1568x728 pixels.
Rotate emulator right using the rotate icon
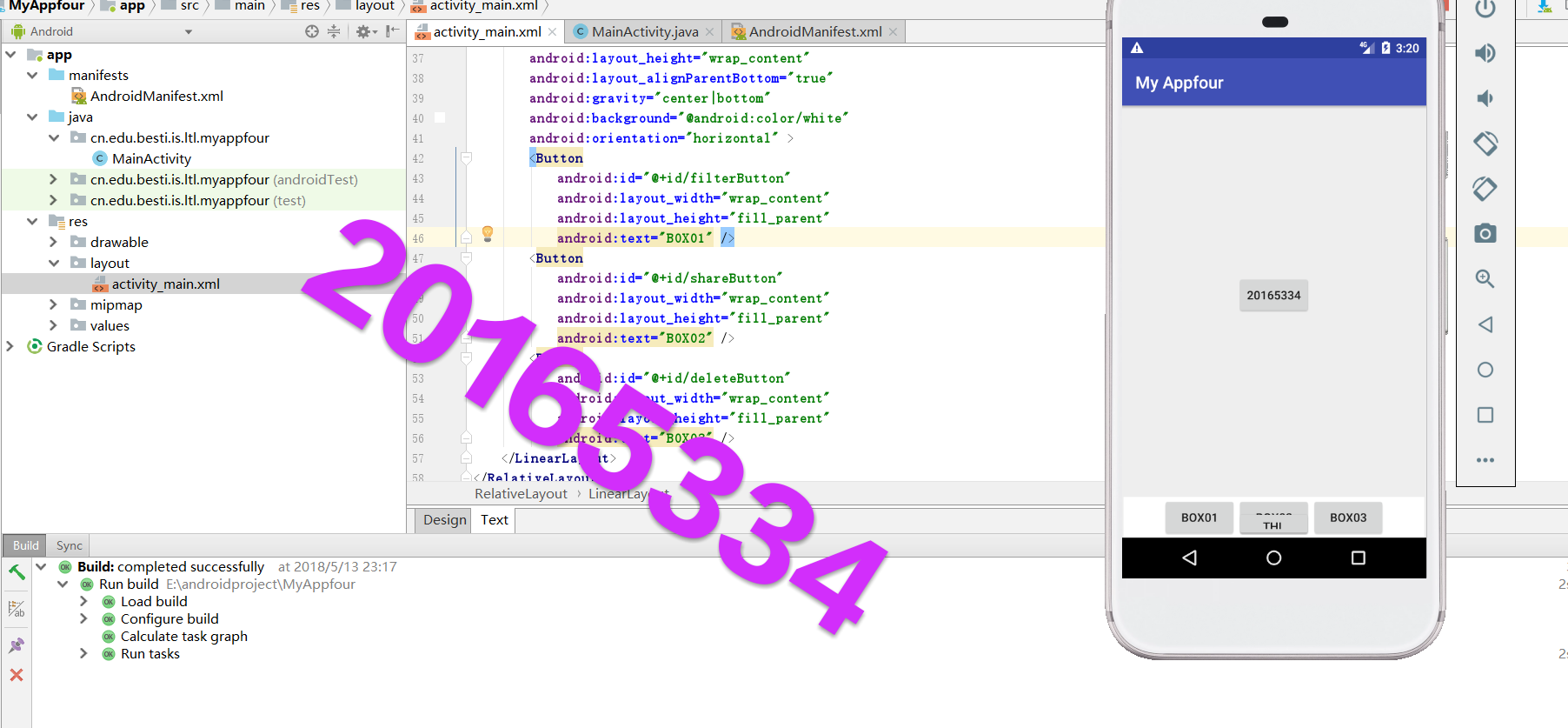click(x=1485, y=189)
